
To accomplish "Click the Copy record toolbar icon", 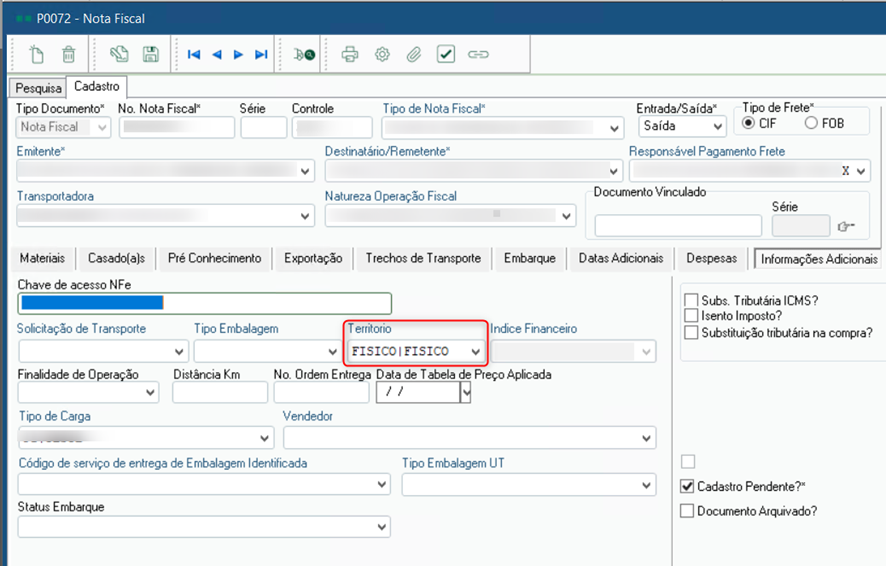I will 119,54.
